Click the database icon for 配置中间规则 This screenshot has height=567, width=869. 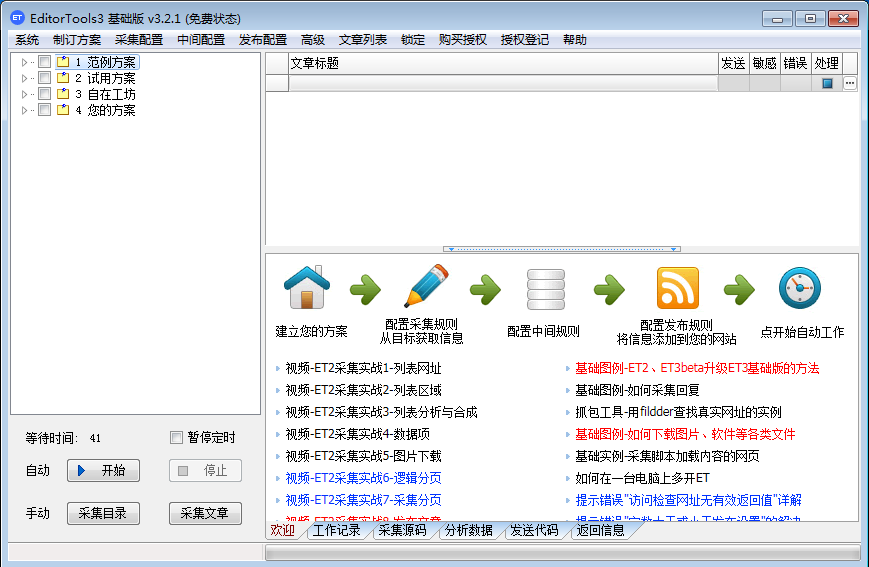pos(544,289)
